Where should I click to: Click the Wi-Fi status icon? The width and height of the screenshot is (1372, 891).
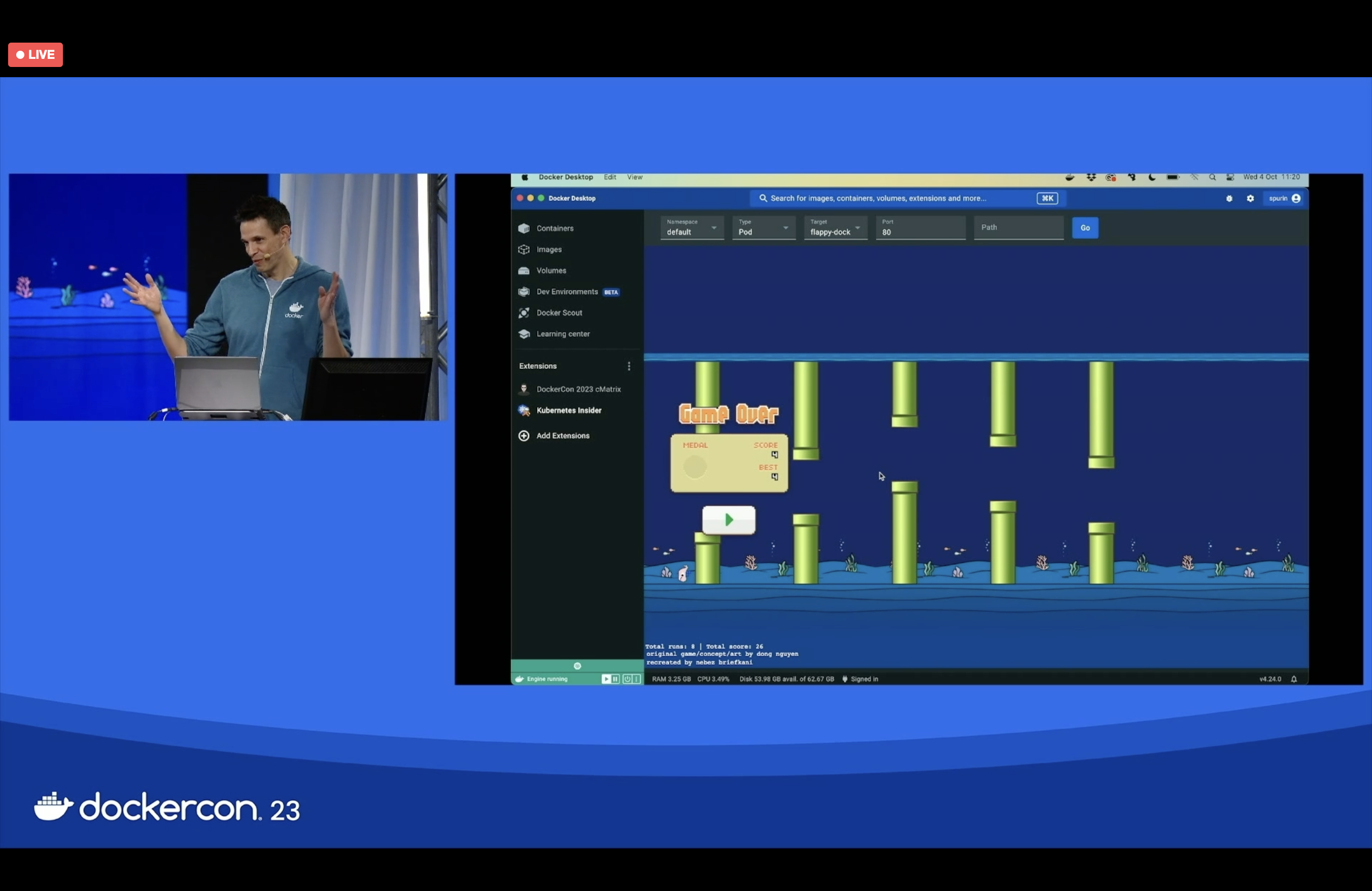[1194, 178]
